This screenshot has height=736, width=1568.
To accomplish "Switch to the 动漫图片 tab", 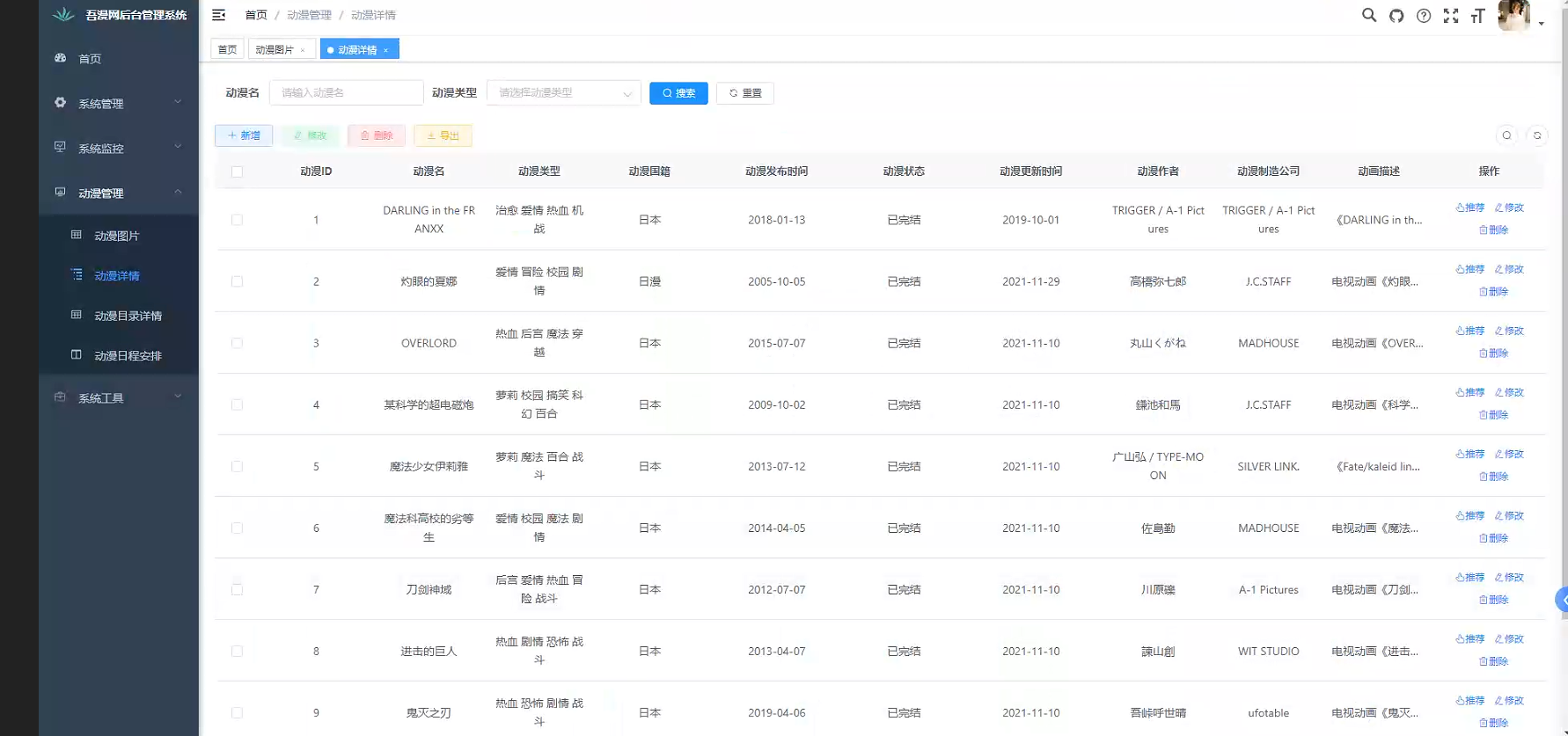I will pyautogui.click(x=282, y=49).
